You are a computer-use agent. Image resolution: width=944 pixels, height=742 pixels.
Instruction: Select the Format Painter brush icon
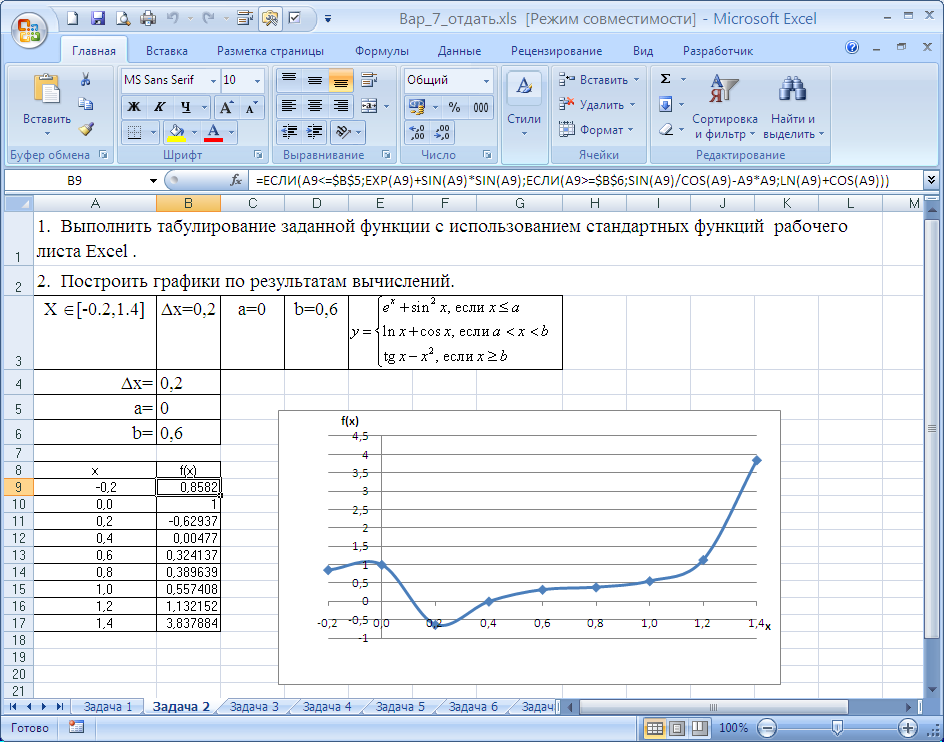[x=86, y=129]
